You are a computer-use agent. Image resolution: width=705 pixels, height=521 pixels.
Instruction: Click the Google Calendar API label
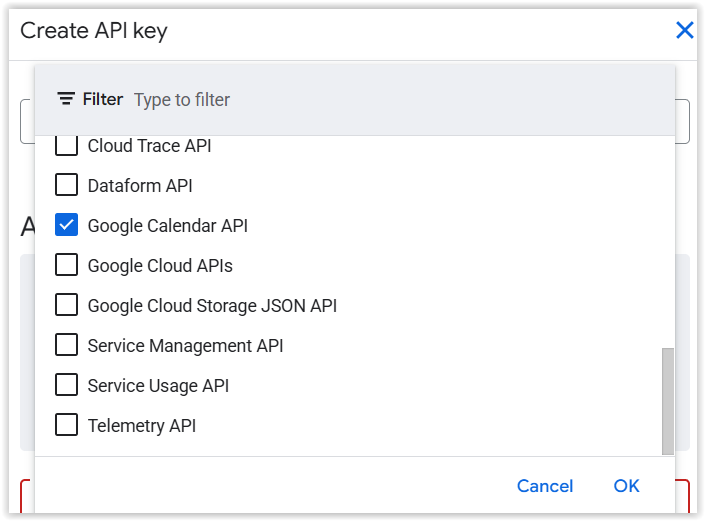pyautogui.click(x=168, y=226)
